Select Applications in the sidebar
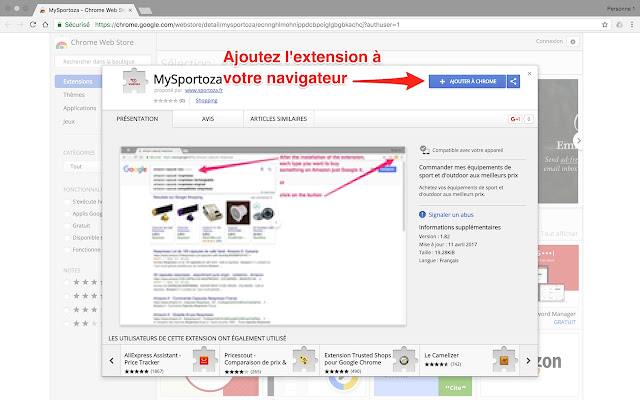The width and height of the screenshot is (640, 400). click(x=80, y=108)
